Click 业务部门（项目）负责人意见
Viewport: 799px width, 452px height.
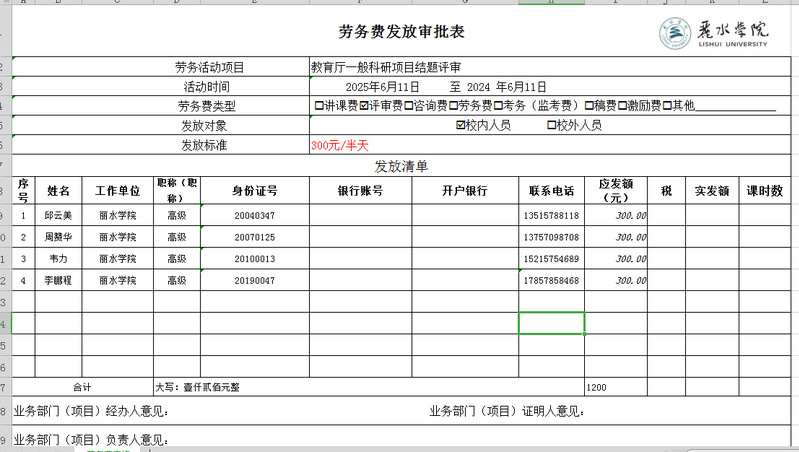91,439
